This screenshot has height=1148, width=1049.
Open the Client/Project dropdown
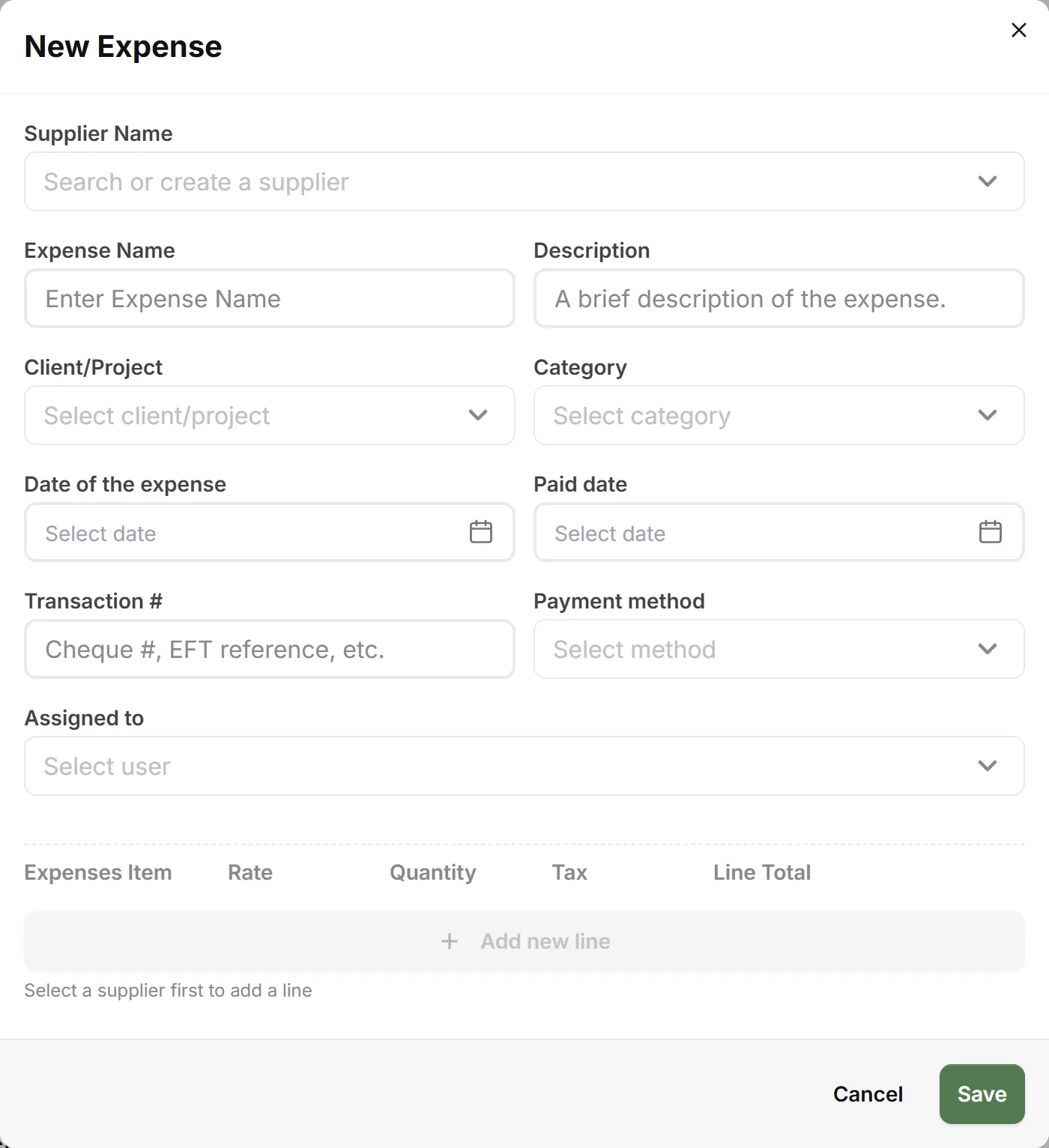click(270, 415)
